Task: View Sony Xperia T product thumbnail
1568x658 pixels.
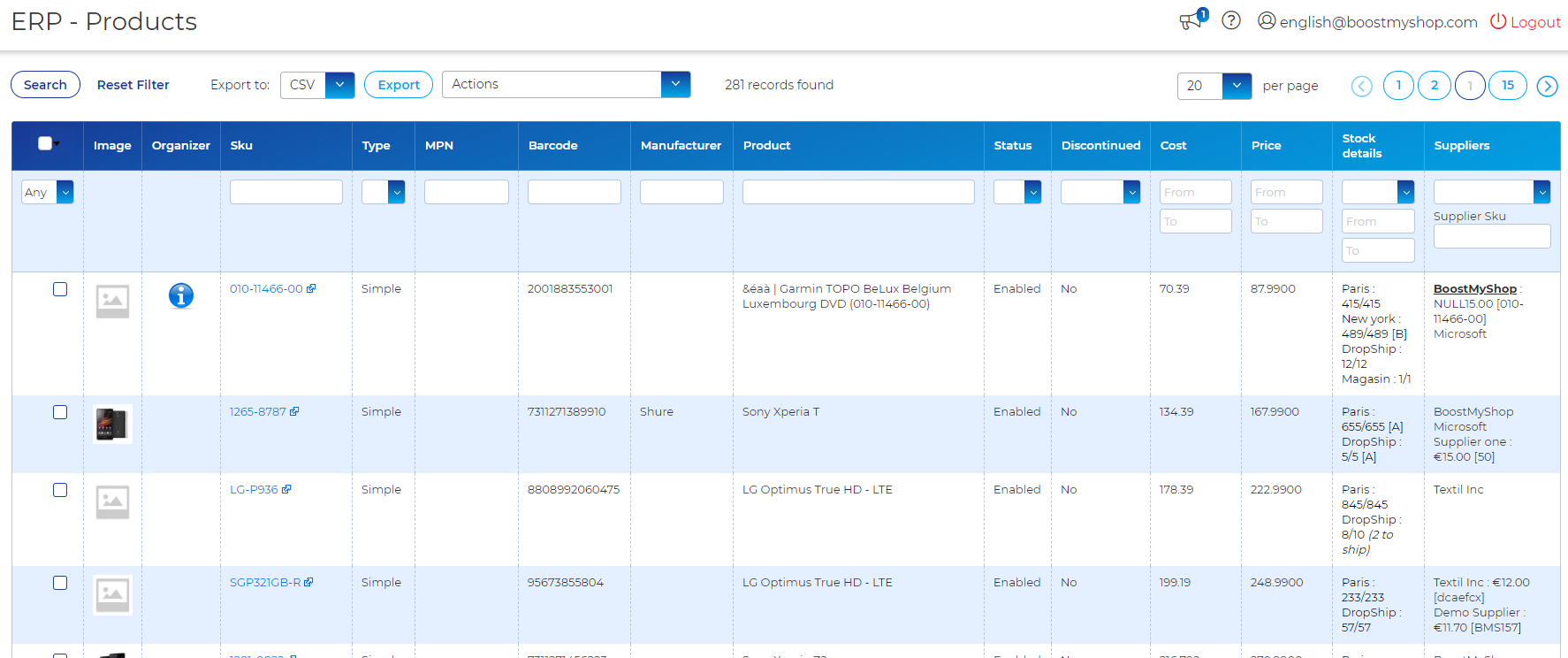Action: (112, 424)
